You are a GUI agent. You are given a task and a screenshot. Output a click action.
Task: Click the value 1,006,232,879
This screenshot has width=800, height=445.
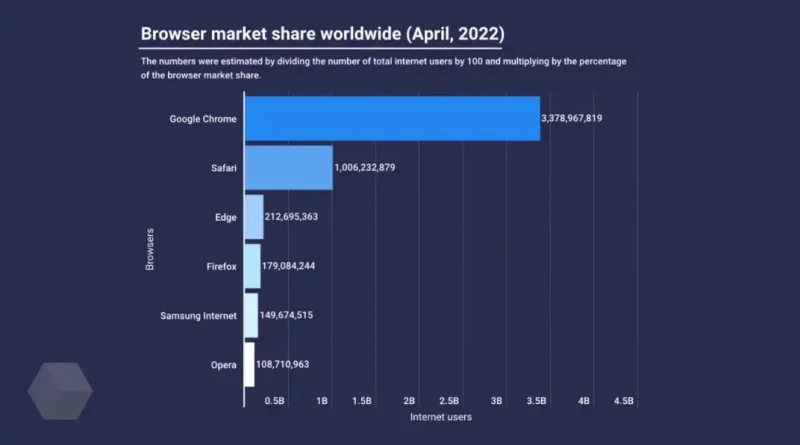click(365, 167)
